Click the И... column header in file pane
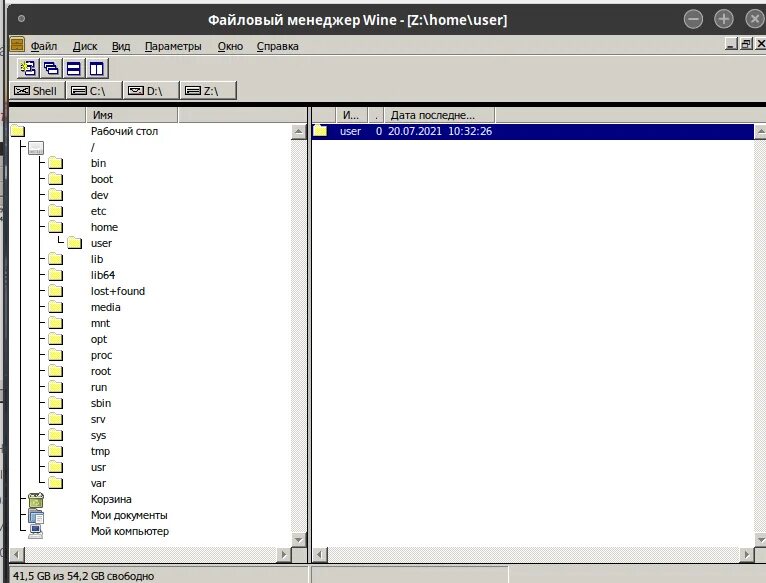766x583 pixels. (x=351, y=115)
